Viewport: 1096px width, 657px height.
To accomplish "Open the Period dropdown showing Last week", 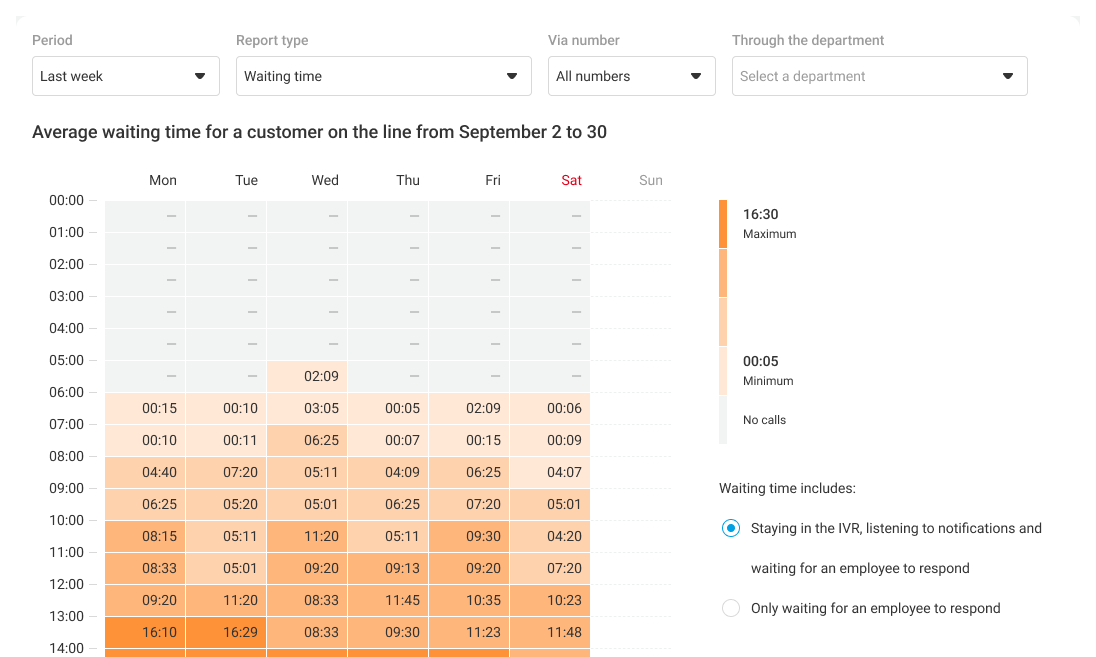I will click(x=125, y=76).
